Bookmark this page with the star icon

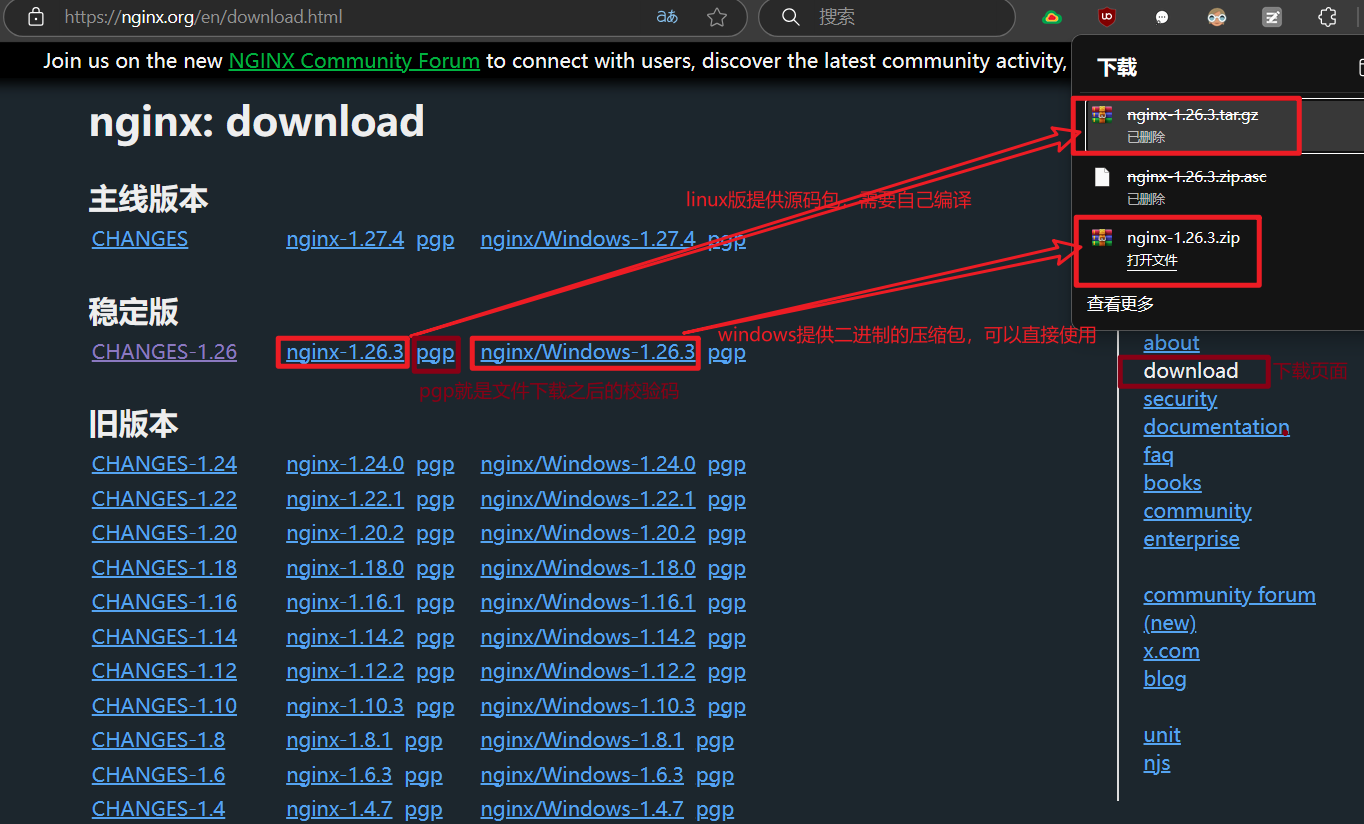[x=717, y=17]
